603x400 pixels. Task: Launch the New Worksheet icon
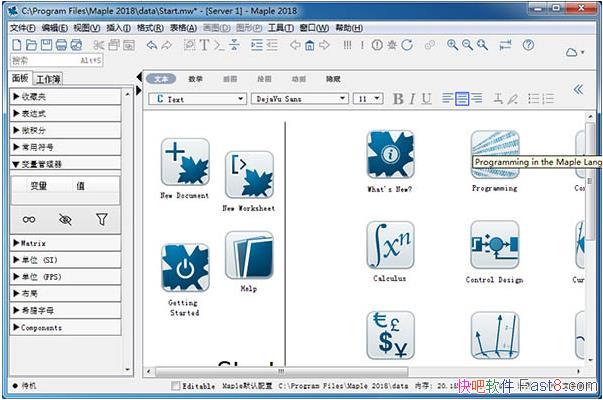tap(248, 176)
